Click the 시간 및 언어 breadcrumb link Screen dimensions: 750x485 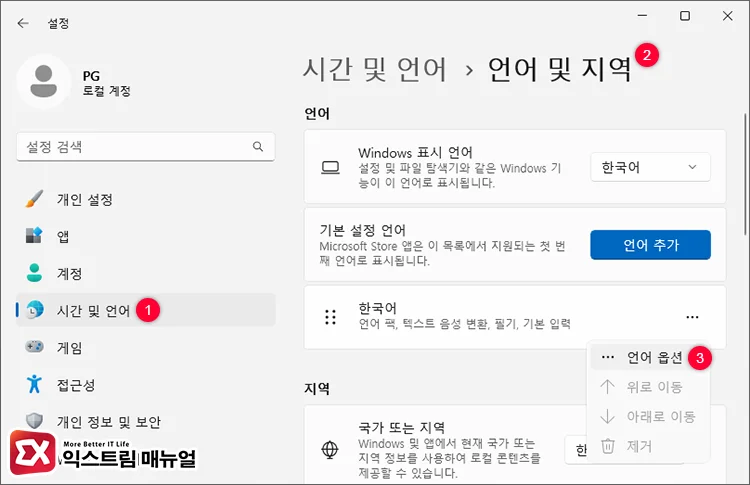pos(375,69)
